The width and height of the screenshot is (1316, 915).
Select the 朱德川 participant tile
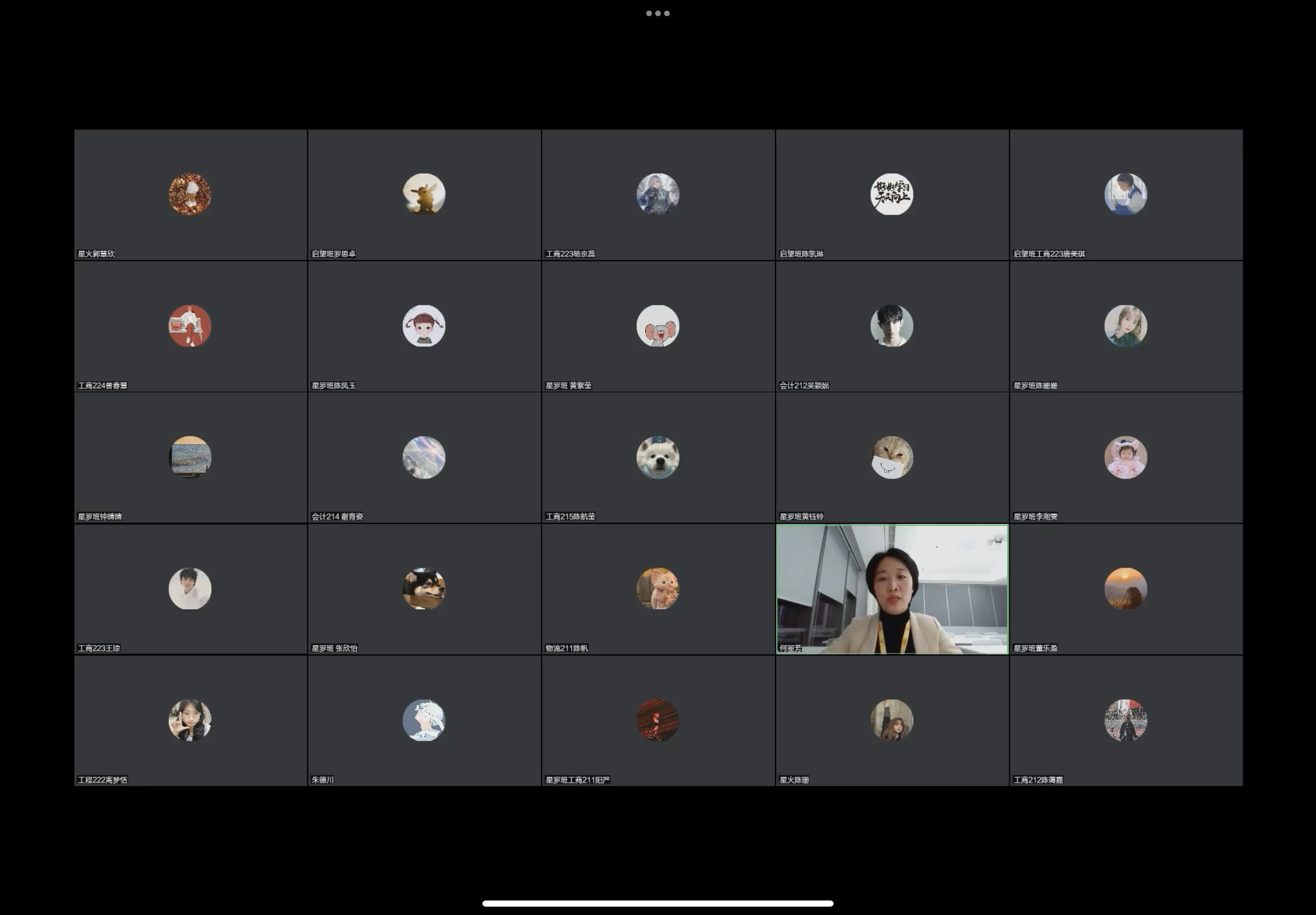(x=424, y=721)
